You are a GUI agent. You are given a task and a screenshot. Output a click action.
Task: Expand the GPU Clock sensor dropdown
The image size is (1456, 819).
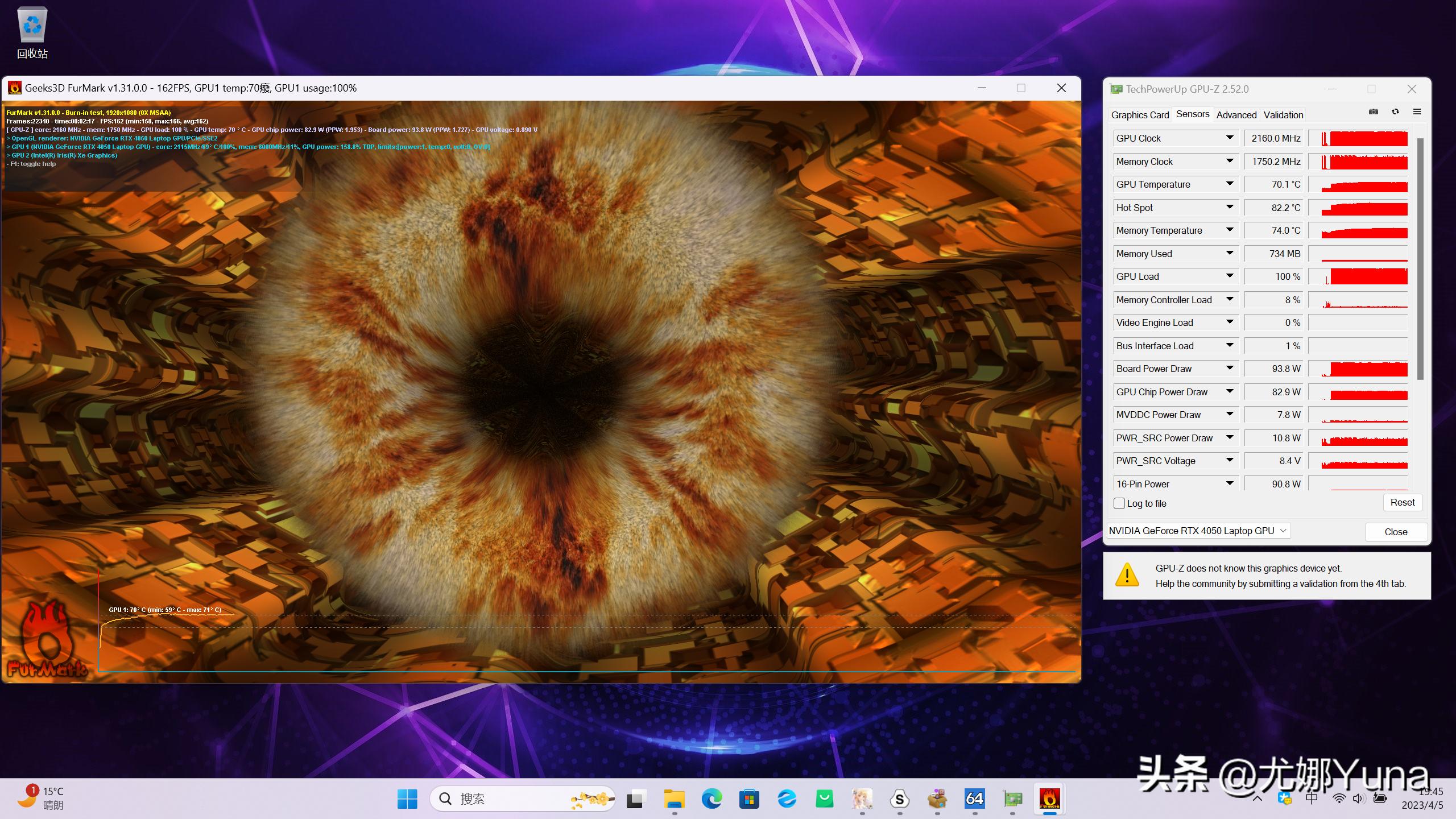pos(1230,138)
